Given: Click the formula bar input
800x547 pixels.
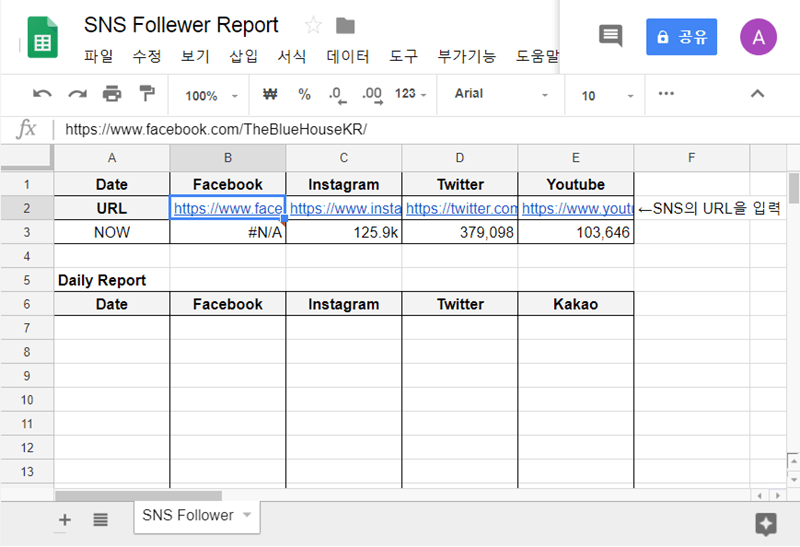Looking at the screenshot, I should 428,130.
